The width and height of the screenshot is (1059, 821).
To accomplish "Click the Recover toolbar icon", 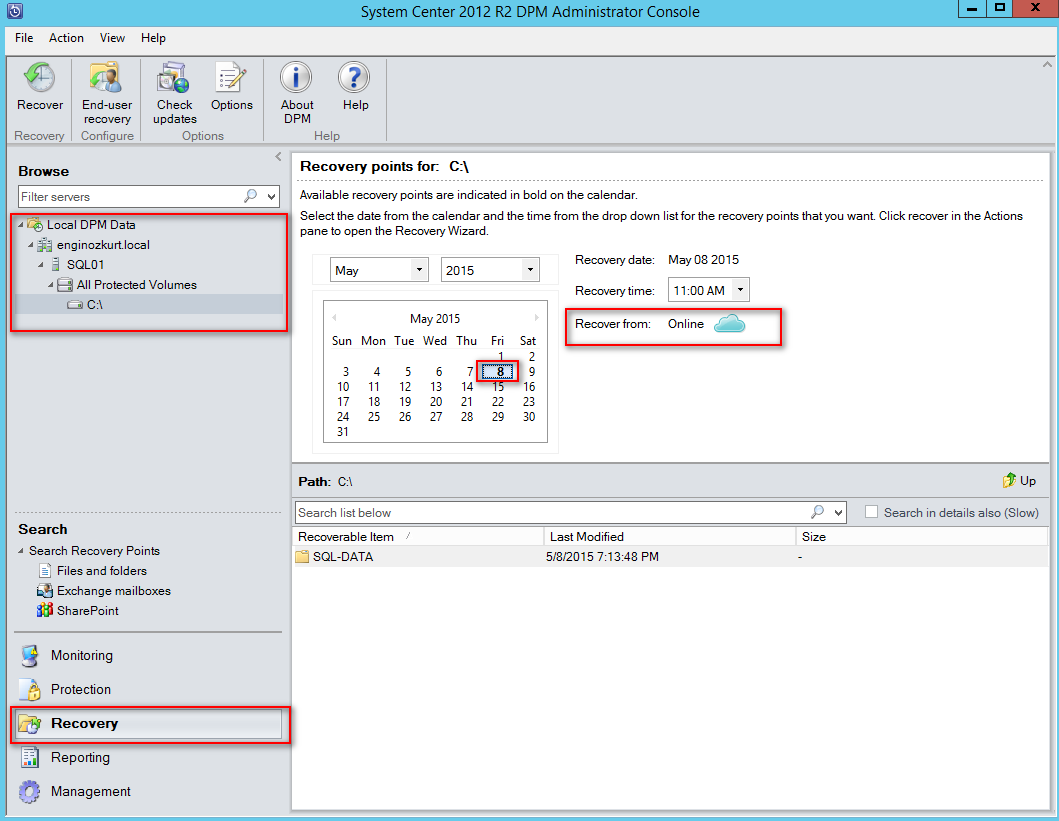I will click(40, 80).
